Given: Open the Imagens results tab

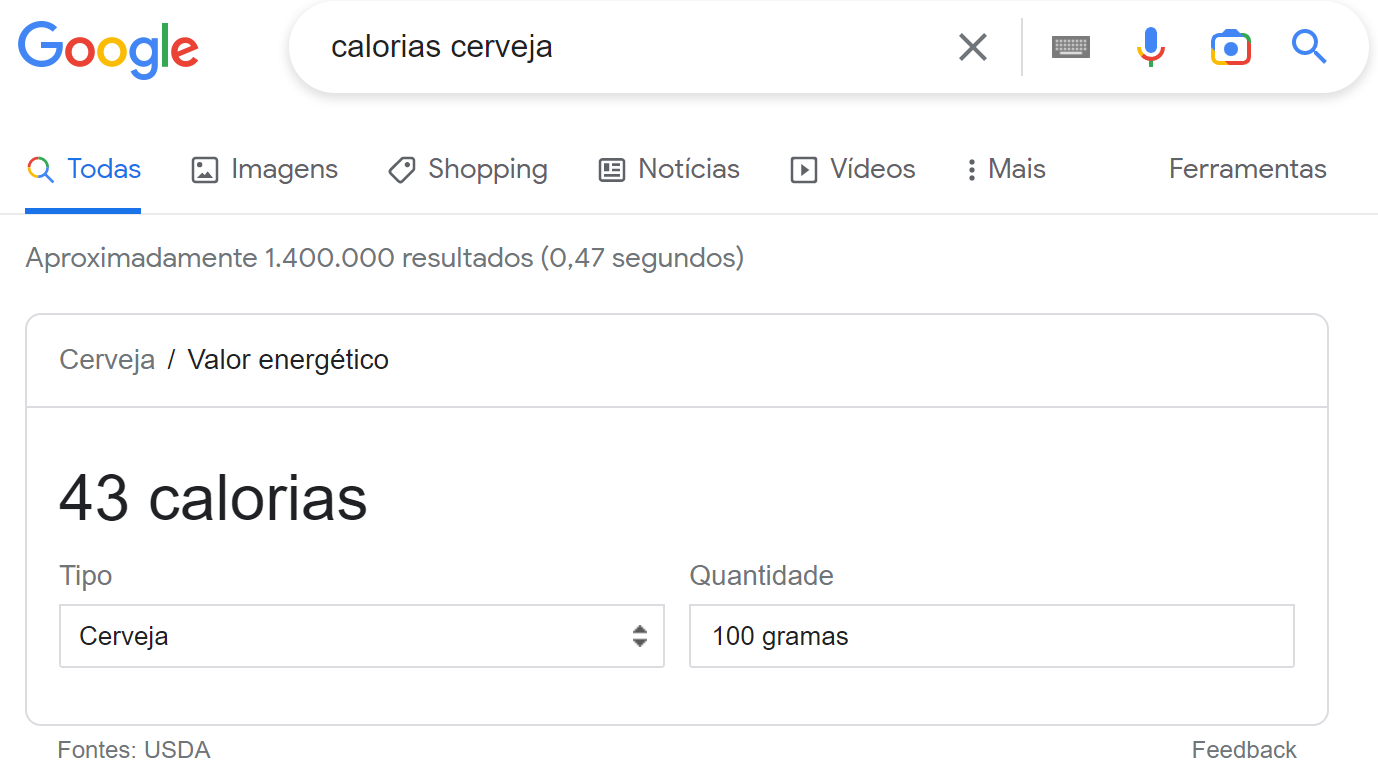Looking at the screenshot, I should (265, 170).
